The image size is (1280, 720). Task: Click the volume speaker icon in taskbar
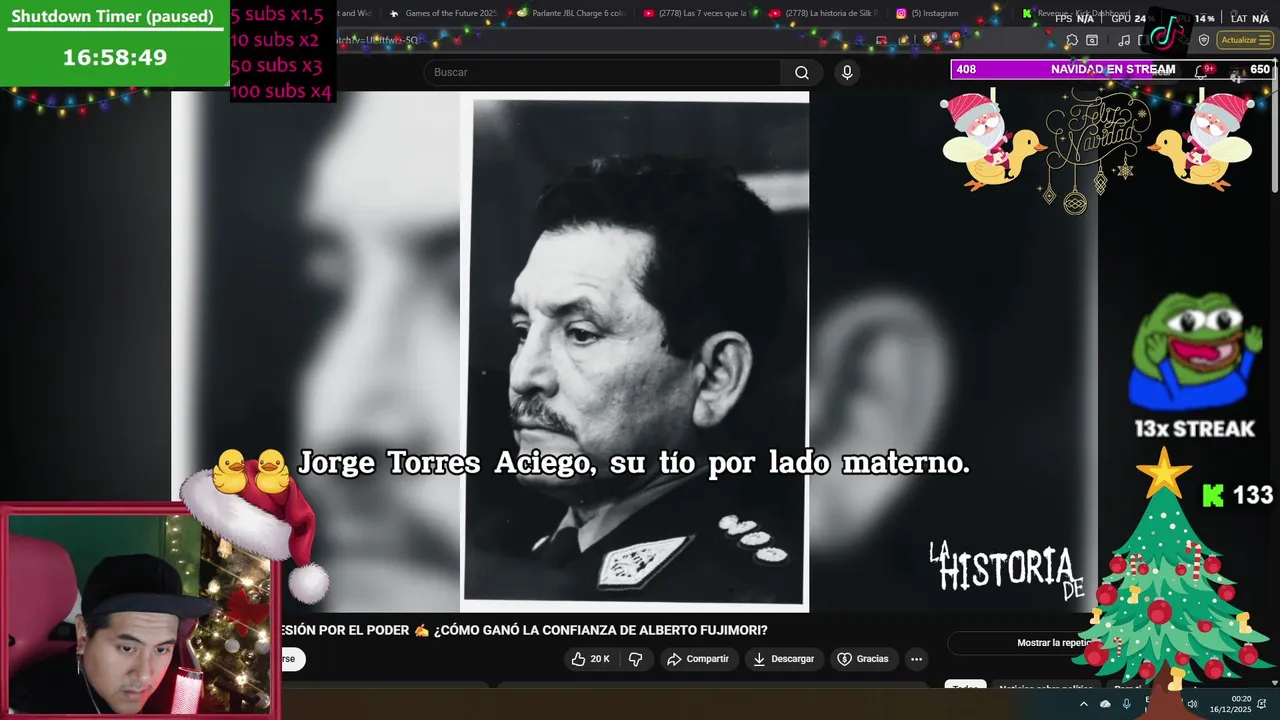(x=1192, y=704)
